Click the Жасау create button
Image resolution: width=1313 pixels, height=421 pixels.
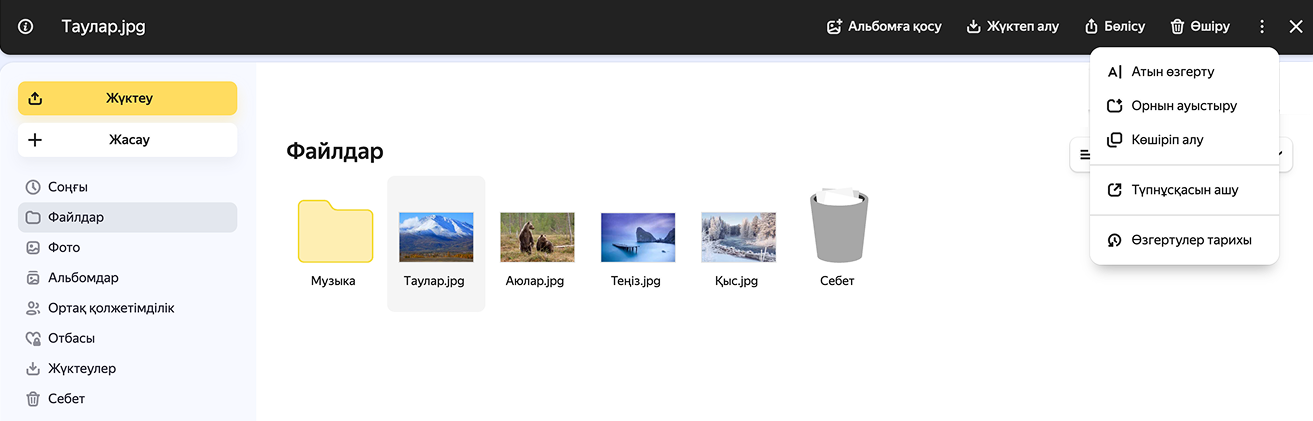pos(128,140)
